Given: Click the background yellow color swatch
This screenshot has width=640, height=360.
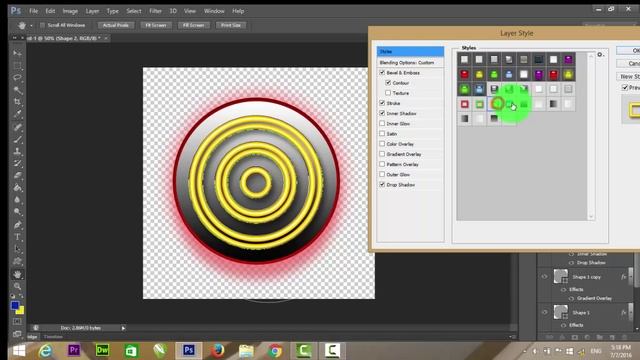Looking at the screenshot, I should [20, 311].
